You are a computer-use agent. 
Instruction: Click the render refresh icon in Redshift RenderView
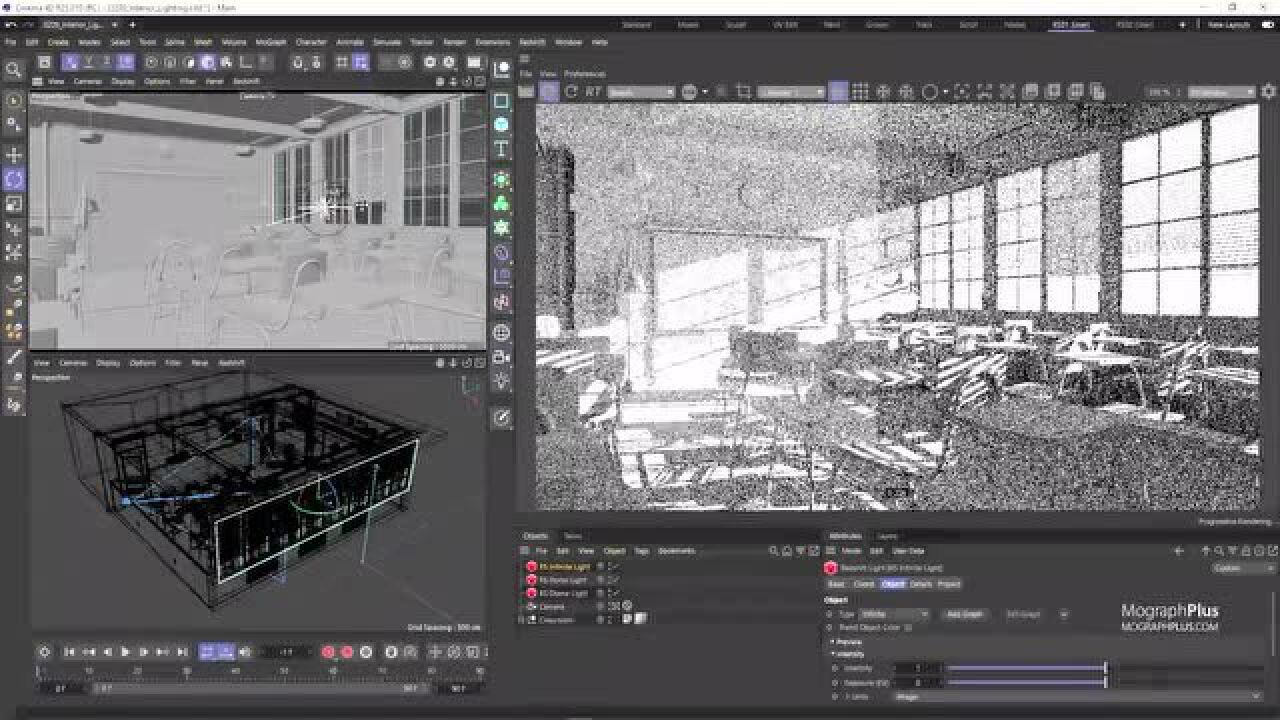[569, 90]
